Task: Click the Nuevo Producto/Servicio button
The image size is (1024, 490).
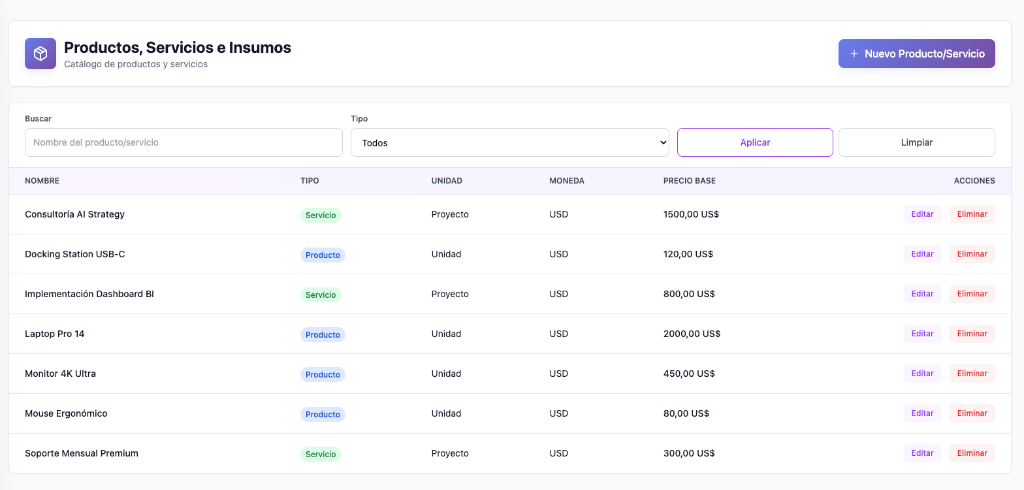Action: tap(916, 53)
